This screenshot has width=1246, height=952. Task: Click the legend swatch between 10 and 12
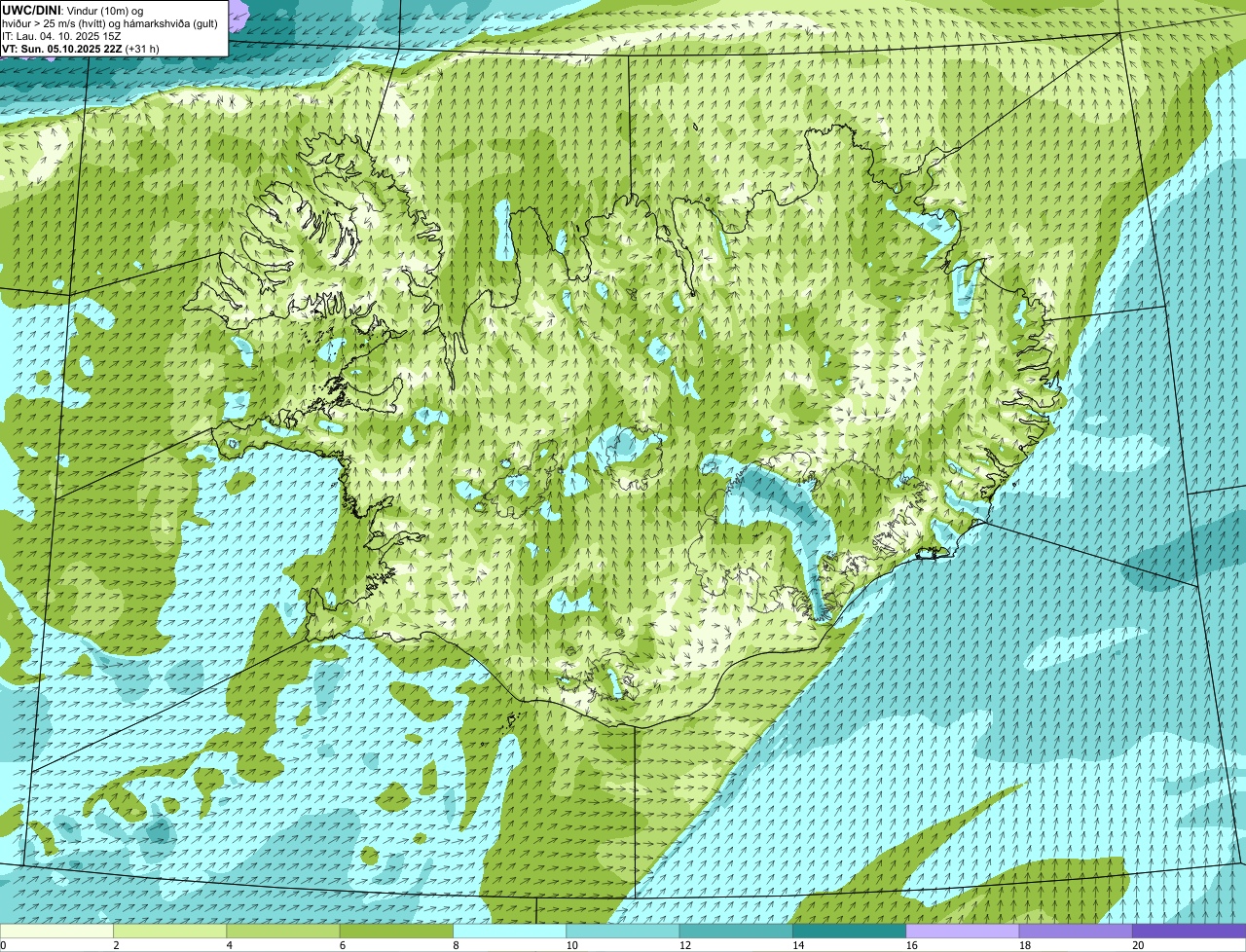pos(623,931)
